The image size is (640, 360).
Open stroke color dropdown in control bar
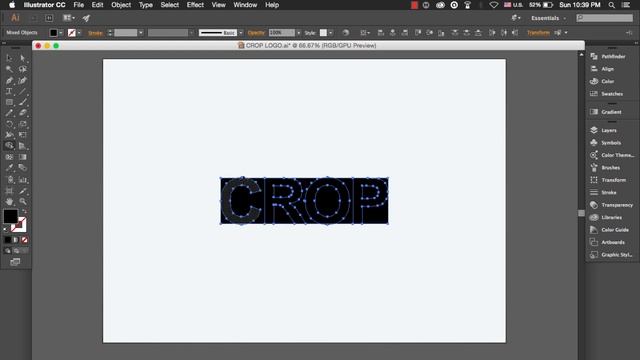[79, 33]
